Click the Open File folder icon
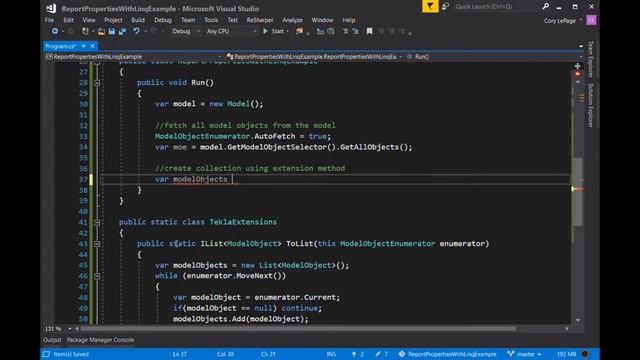The image size is (640, 360). point(101,31)
